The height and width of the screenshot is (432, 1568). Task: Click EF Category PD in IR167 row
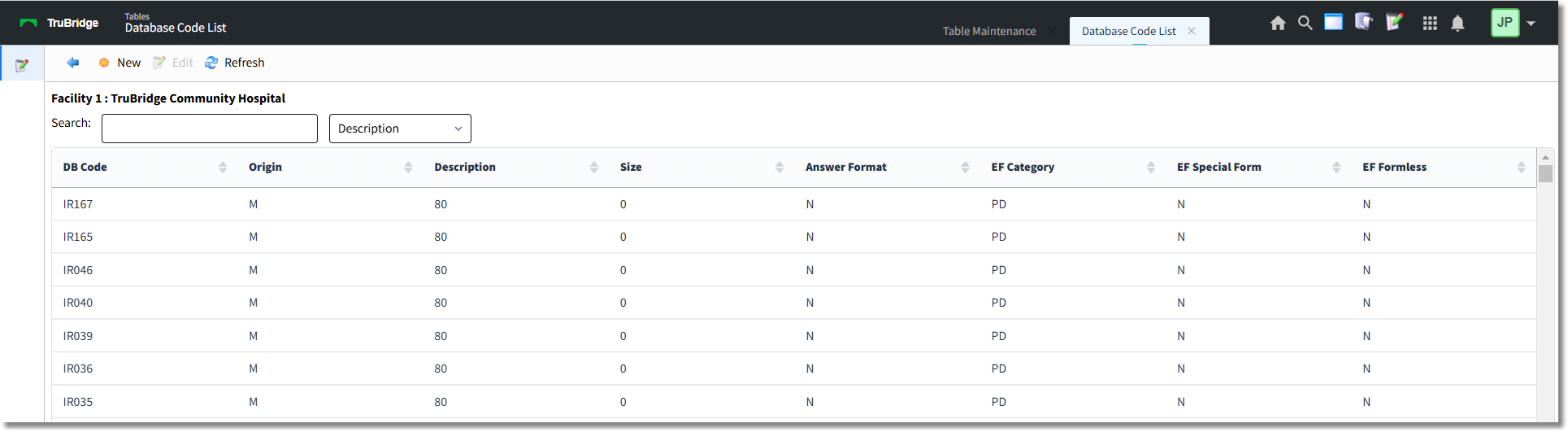point(999,204)
